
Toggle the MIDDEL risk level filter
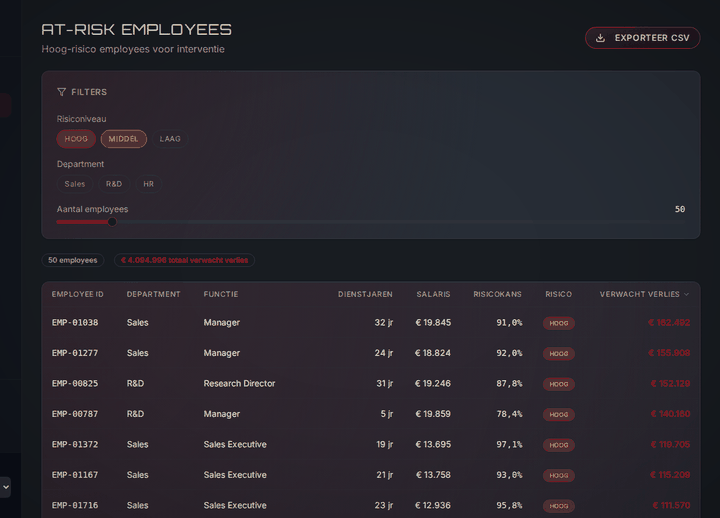tap(124, 139)
